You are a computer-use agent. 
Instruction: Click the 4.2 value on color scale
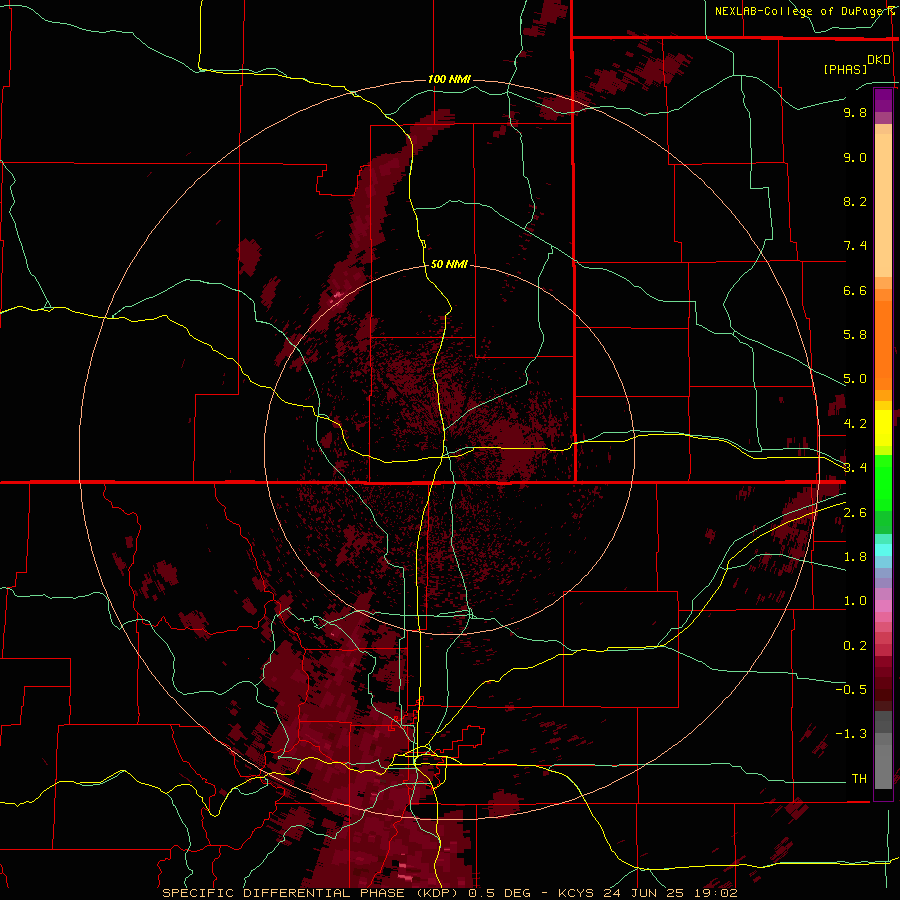coord(855,424)
